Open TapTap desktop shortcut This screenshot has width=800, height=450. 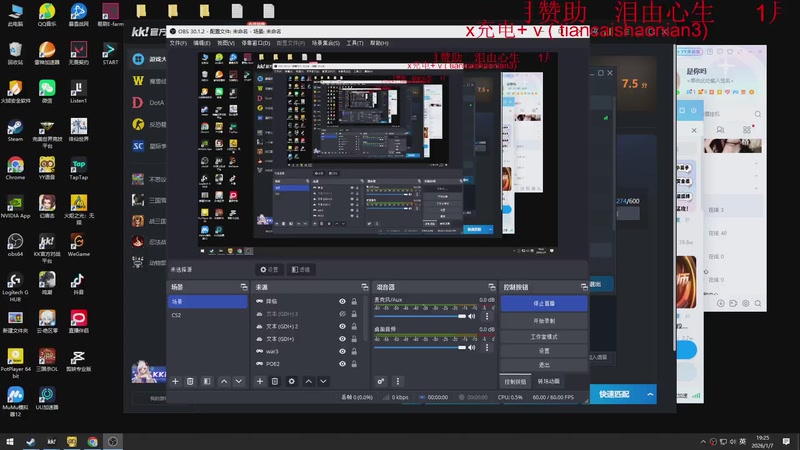(x=78, y=168)
